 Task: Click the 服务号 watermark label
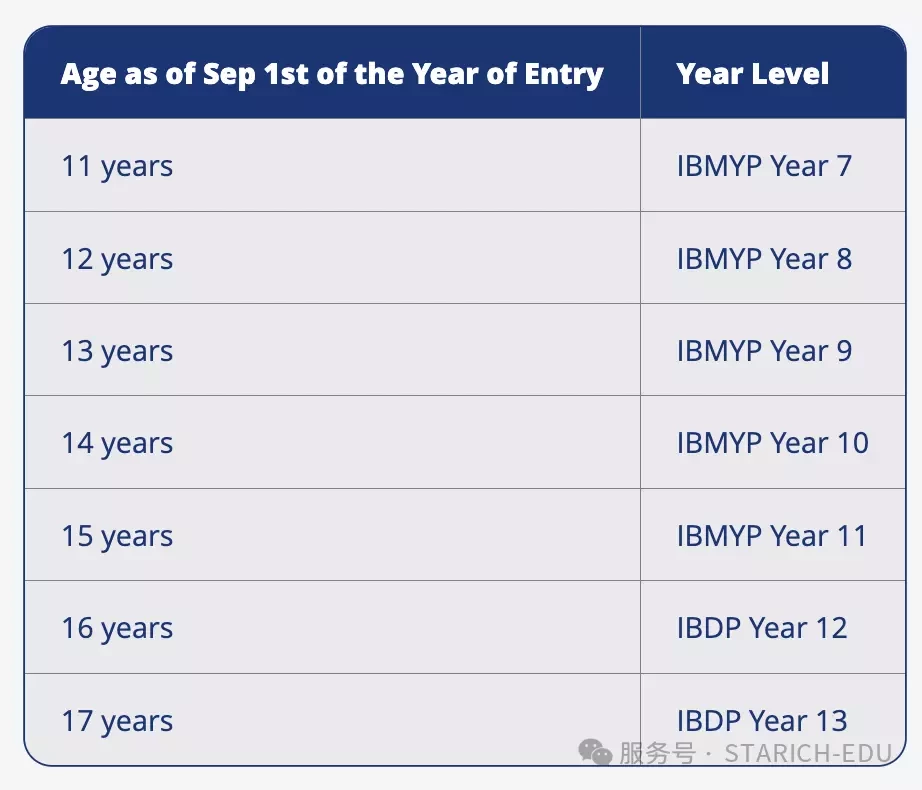(x=657, y=753)
